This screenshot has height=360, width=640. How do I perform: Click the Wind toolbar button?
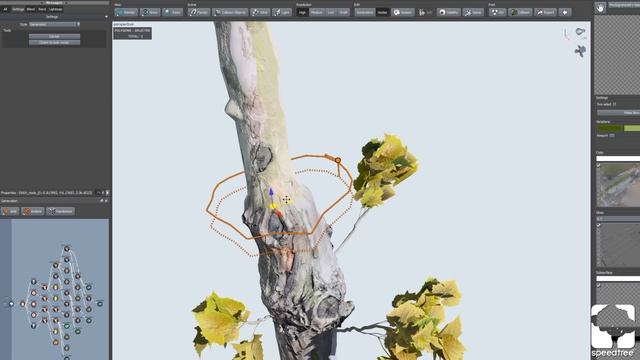(260, 12)
